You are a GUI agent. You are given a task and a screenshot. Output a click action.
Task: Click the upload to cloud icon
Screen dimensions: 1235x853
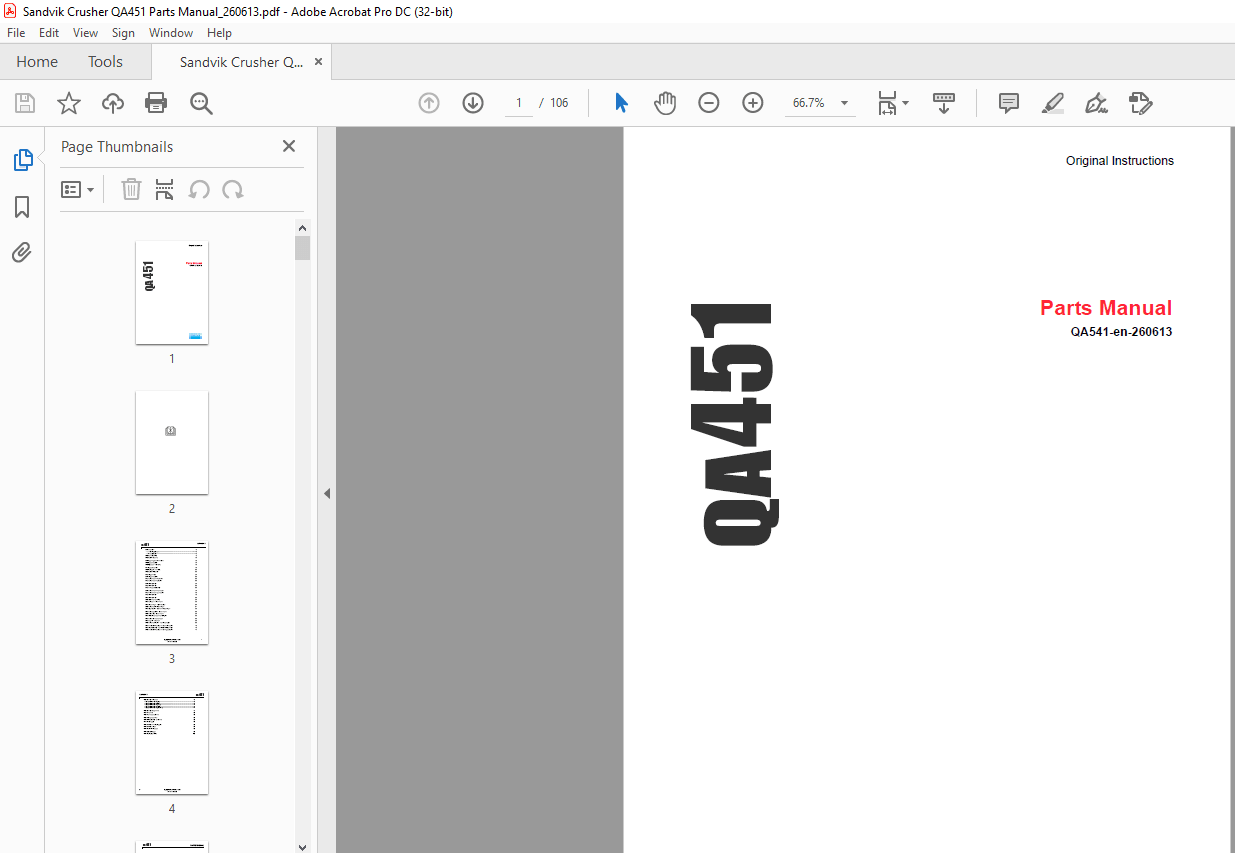[113, 103]
